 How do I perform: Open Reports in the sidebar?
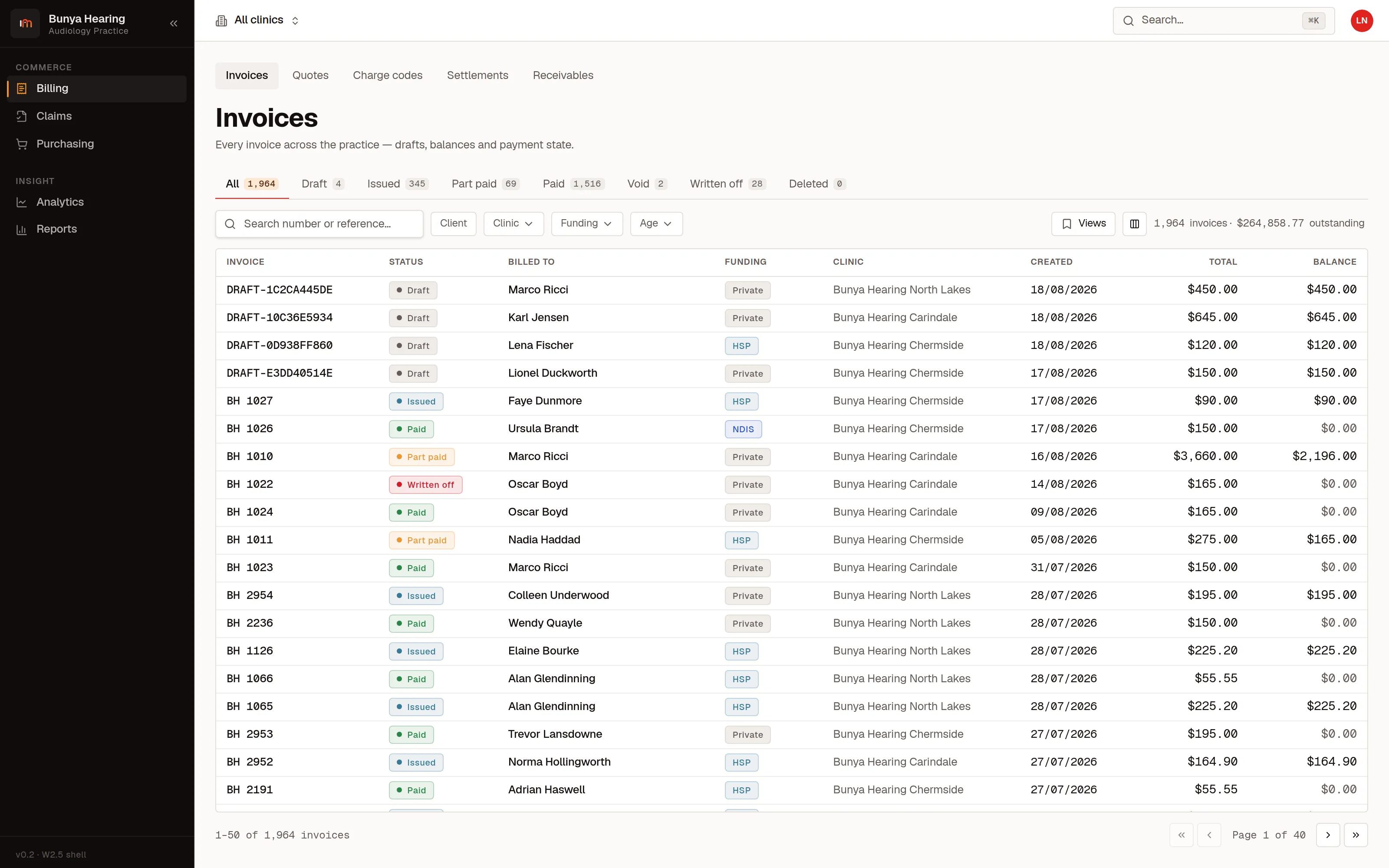pyautogui.click(x=97, y=229)
